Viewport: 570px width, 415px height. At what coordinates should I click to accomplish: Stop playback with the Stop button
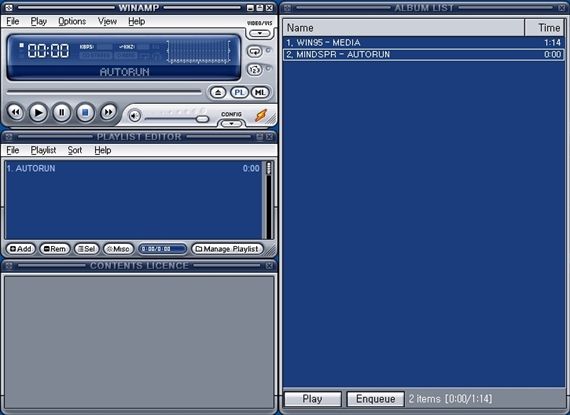click(x=85, y=113)
